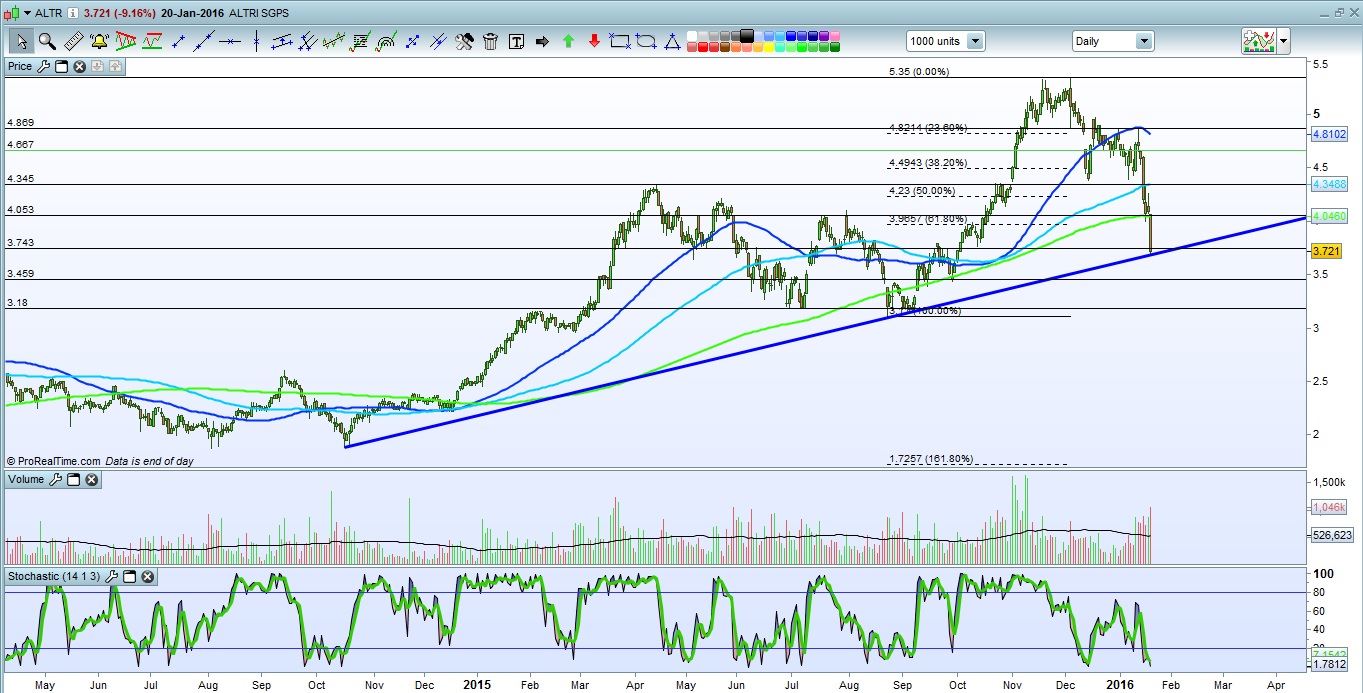Click the 1.7257 (161.80%) Fibonacci label
The width and height of the screenshot is (1363, 693).
click(x=931, y=459)
